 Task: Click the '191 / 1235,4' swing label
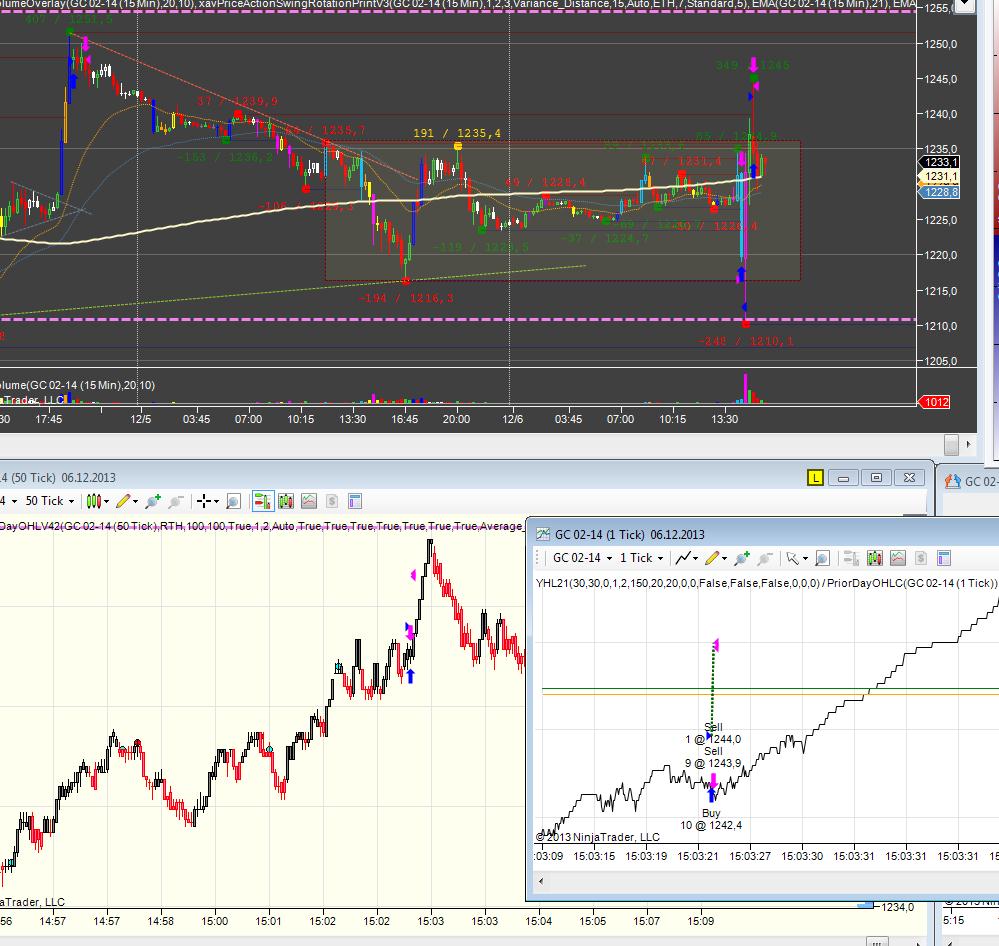457,133
